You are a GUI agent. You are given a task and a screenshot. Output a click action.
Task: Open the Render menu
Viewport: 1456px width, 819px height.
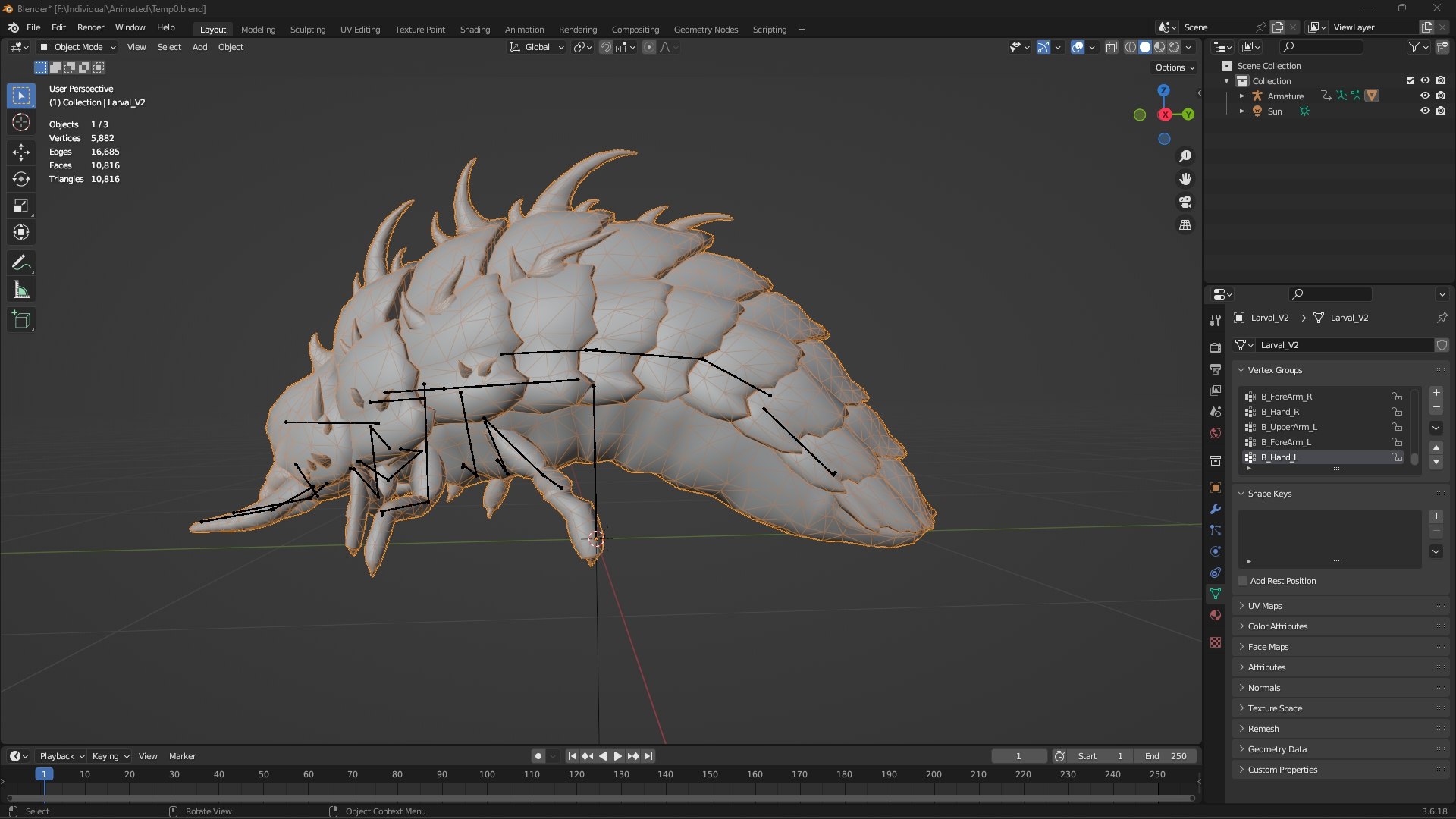(x=90, y=27)
